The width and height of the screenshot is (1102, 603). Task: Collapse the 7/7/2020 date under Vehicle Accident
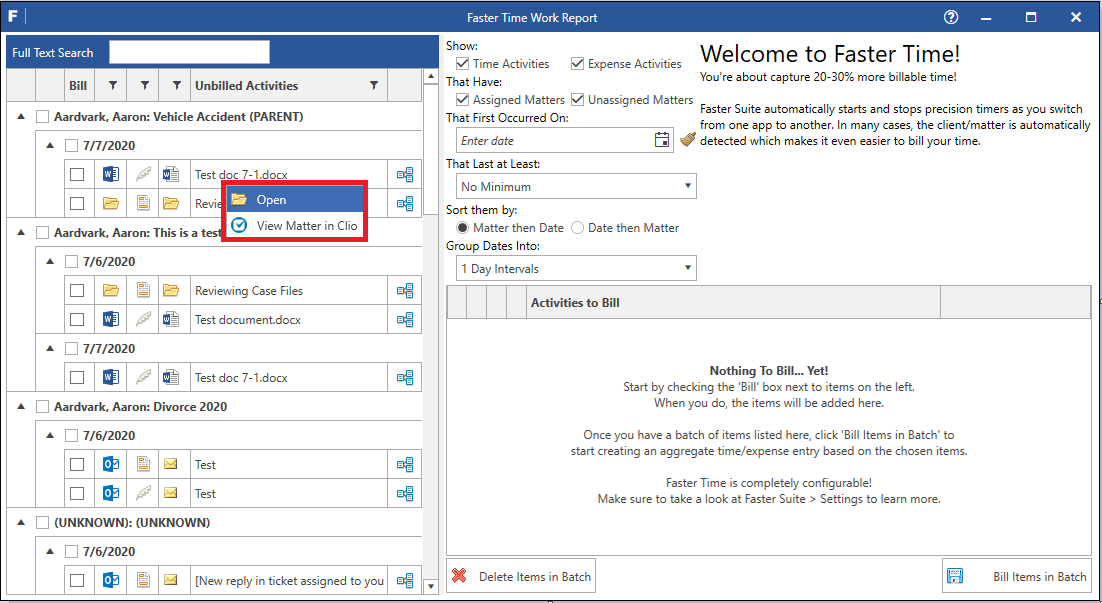[50, 145]
